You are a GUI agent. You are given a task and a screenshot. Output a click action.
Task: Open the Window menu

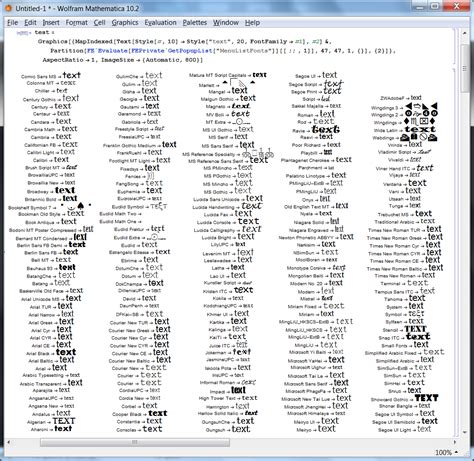coord(226,23)
